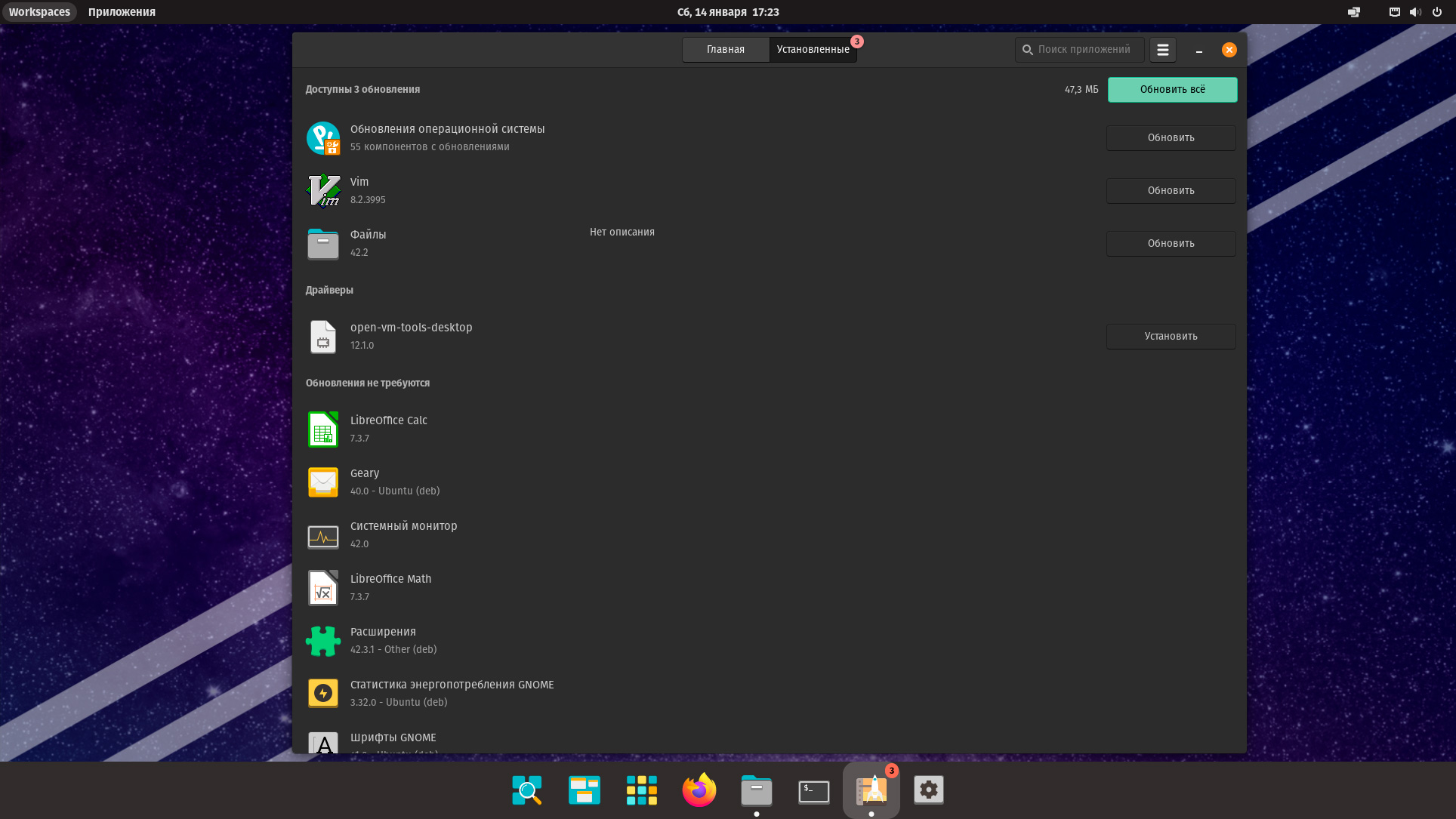This screenshot has width=1456, height=819.
Task: Open the volume indicator in system tray
Action: 1415,12
